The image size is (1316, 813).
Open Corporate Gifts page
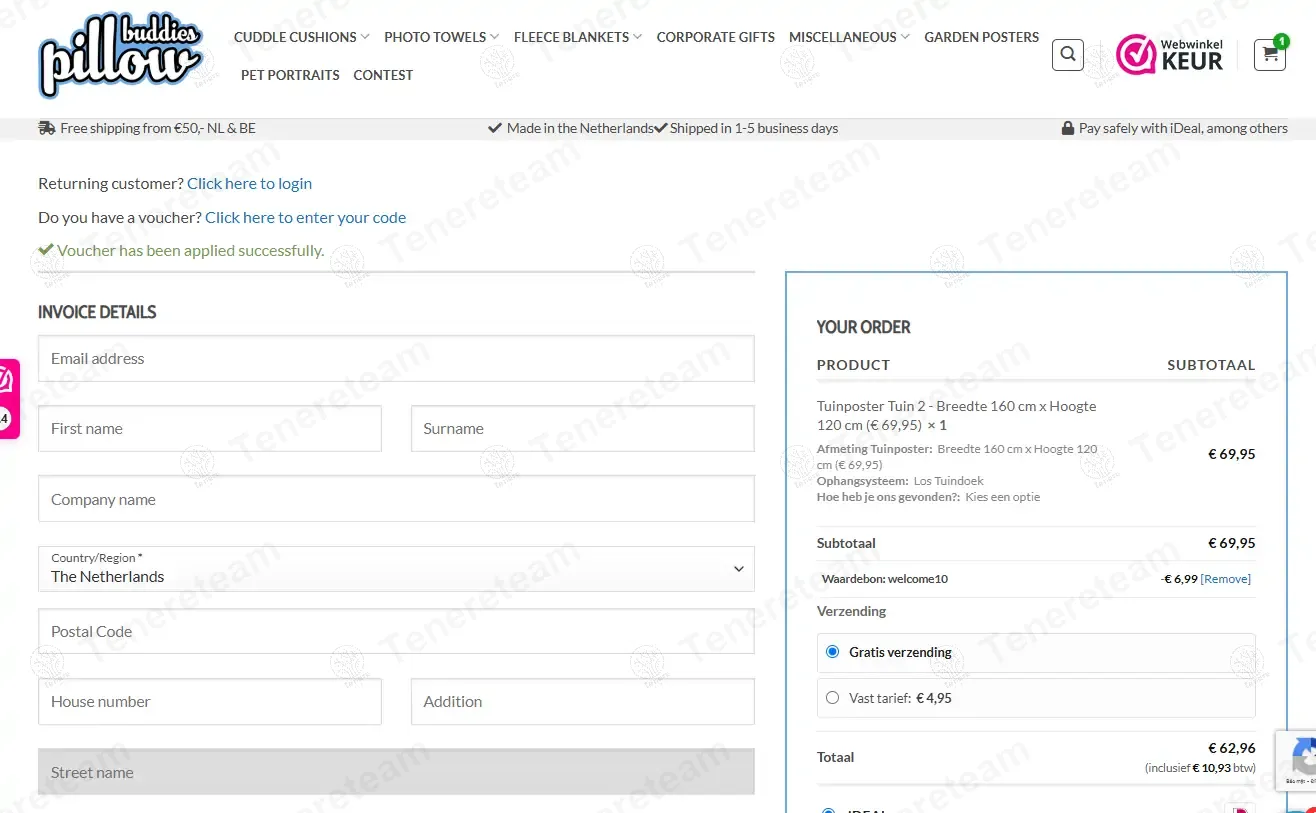click(x=716, y=37)
